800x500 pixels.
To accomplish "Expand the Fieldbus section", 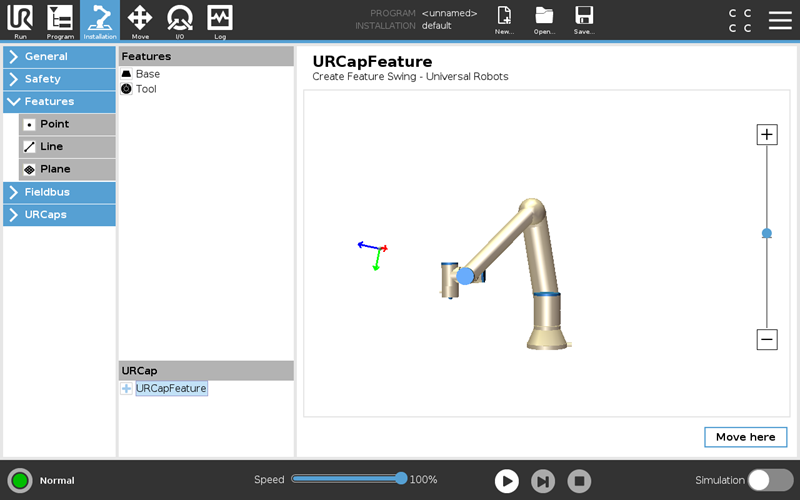I will [x=59, y=192].
